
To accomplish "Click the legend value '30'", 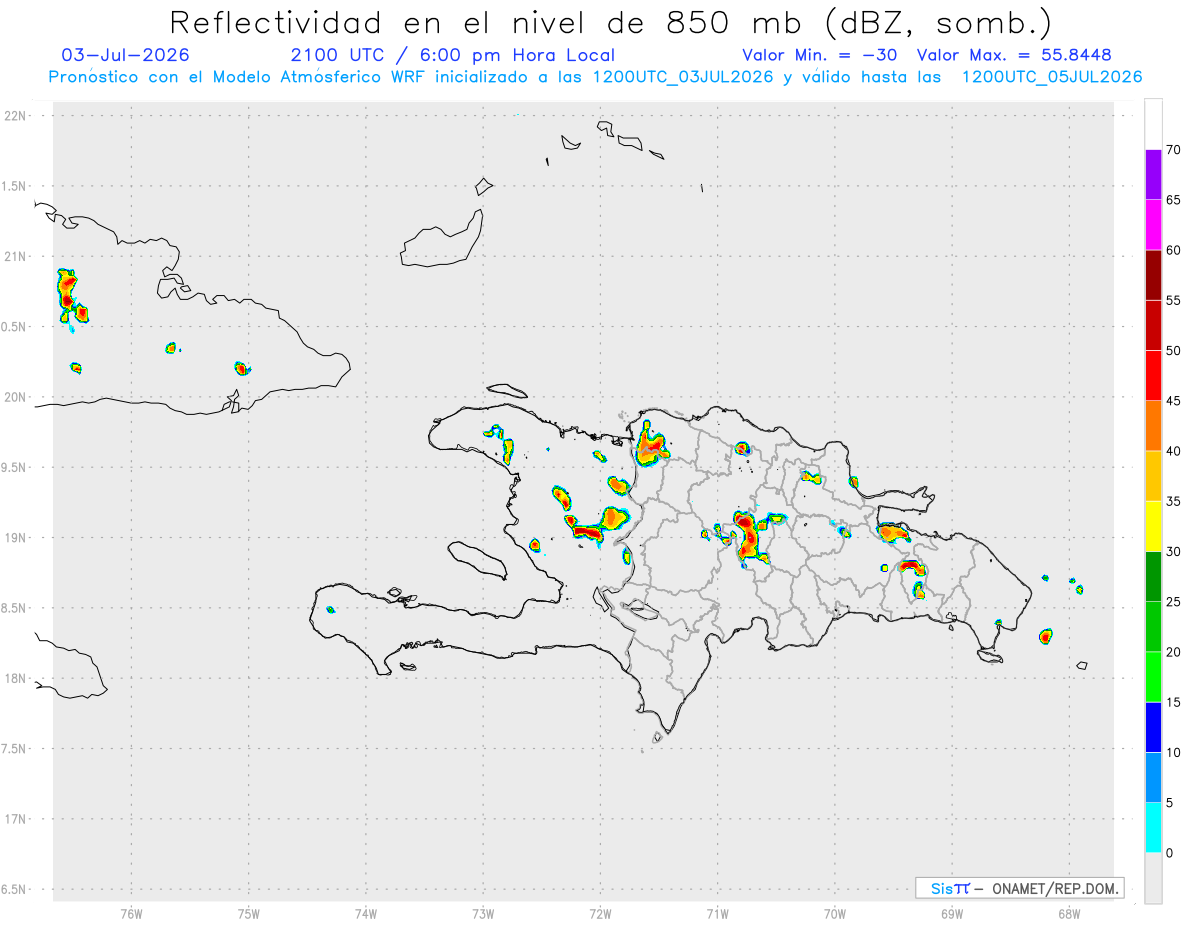I will pyautogui.click(x=1174, y=552).
